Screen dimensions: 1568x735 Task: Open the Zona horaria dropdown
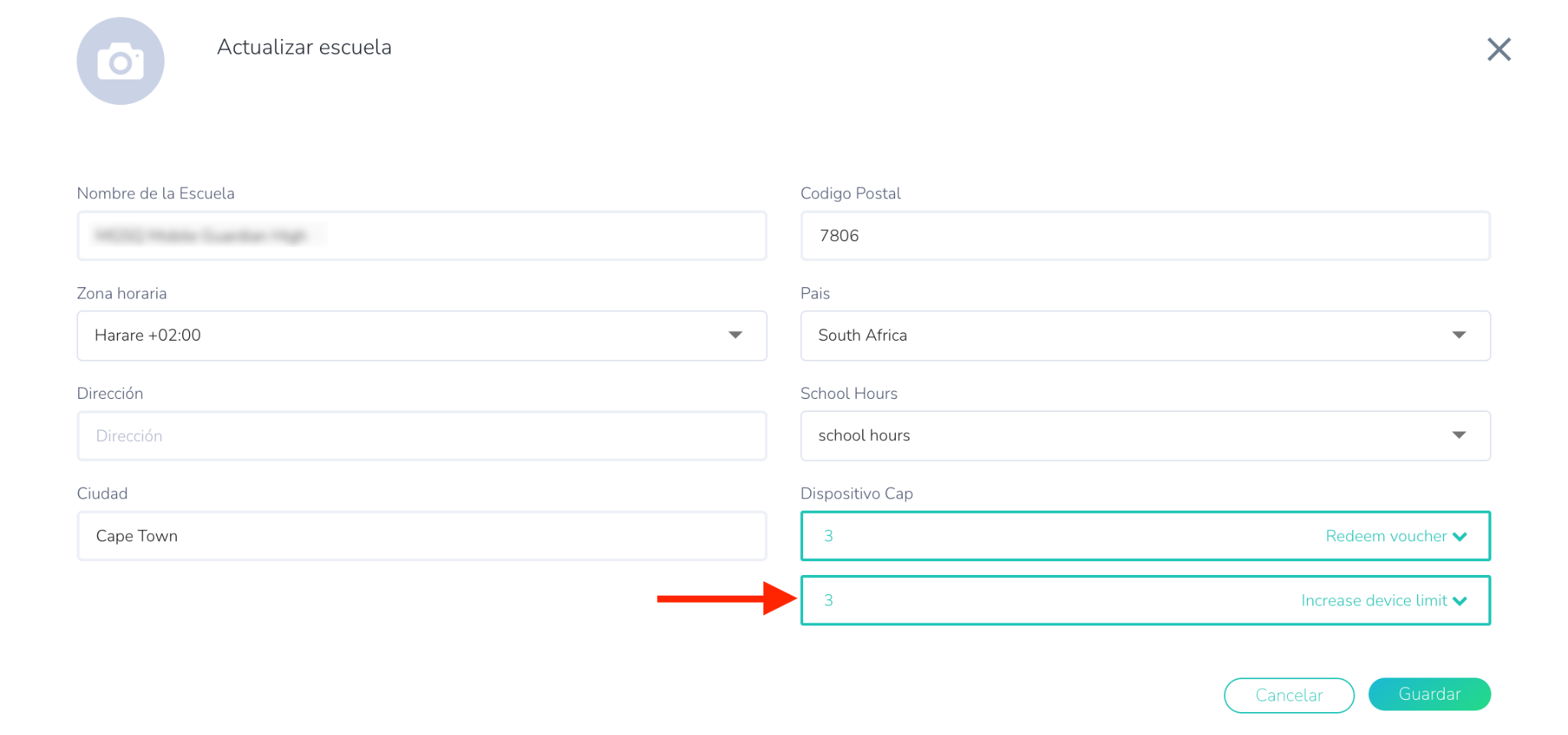click(421, 335)
